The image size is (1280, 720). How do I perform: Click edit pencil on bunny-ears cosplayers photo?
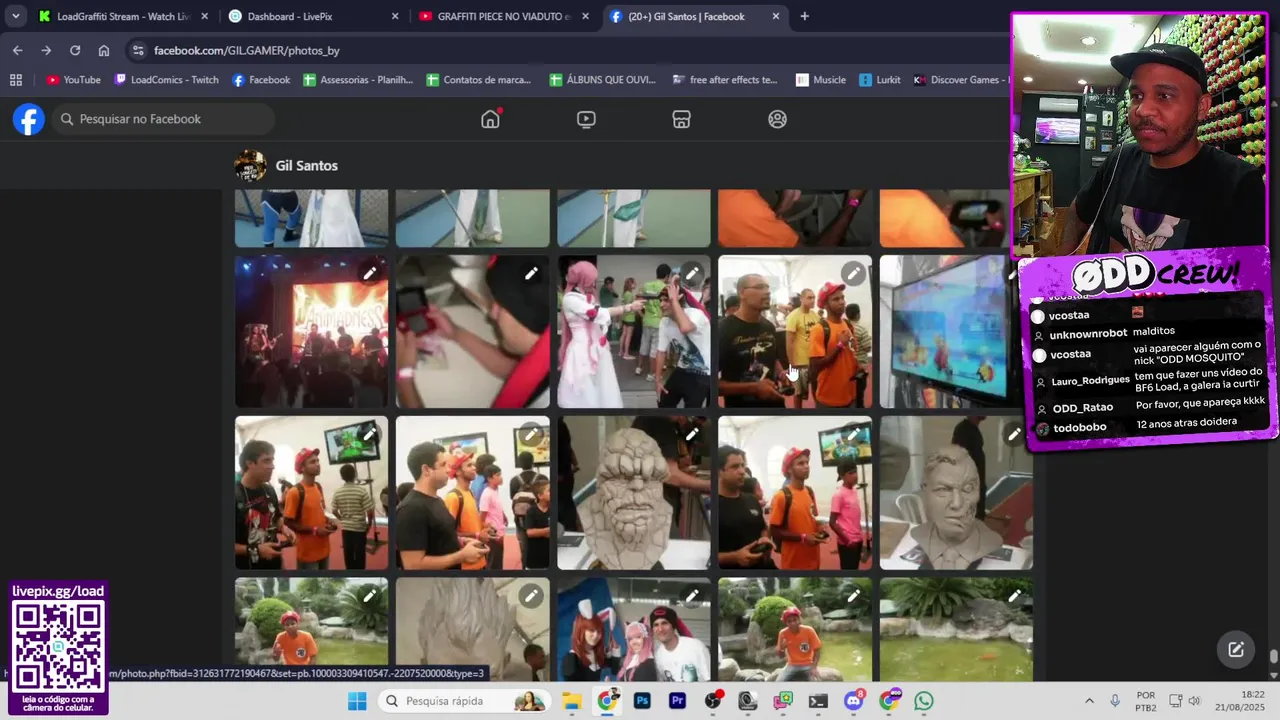coord(692,596)
